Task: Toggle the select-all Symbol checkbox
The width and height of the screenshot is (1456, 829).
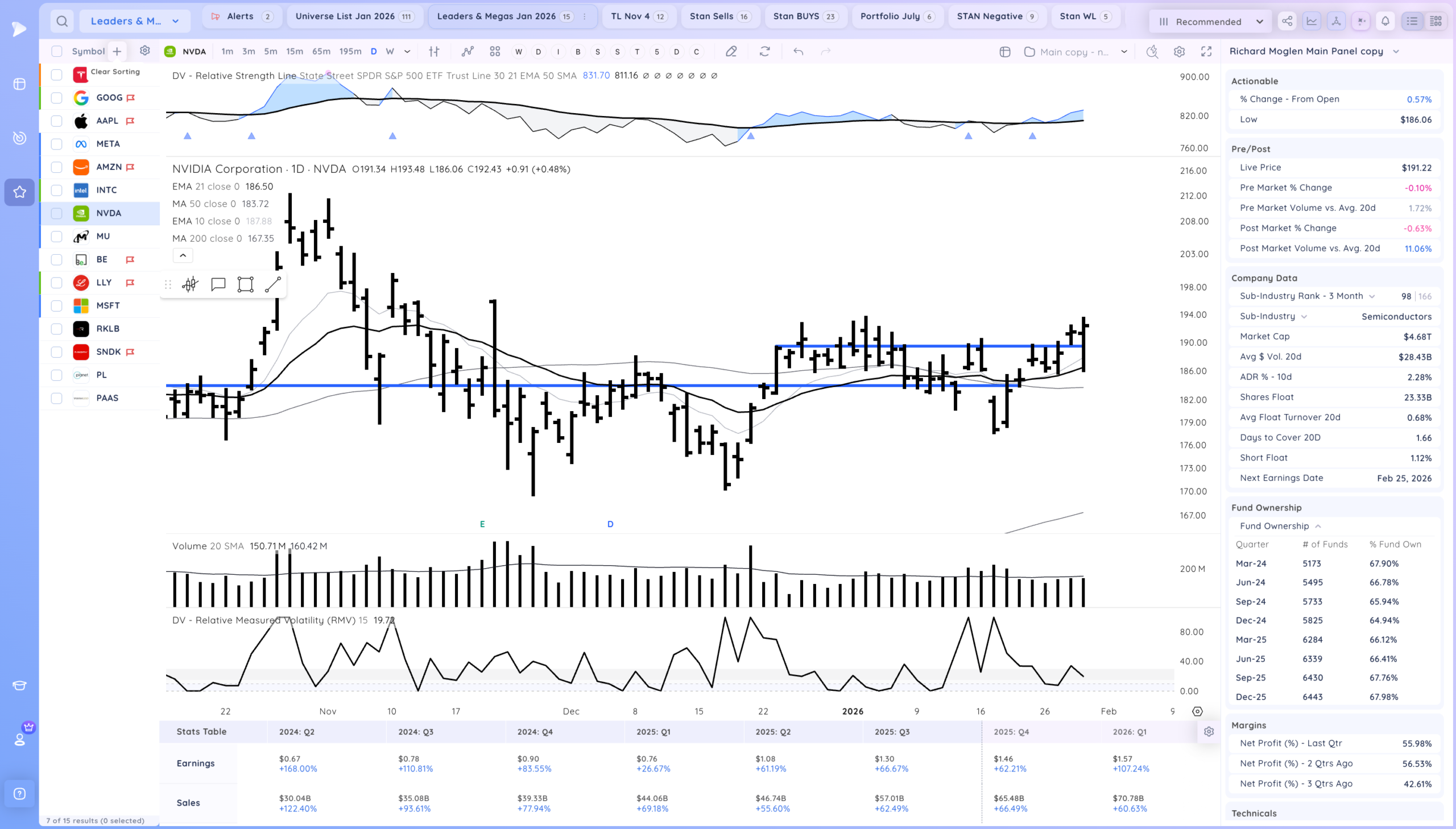Action: coord(56,51)
